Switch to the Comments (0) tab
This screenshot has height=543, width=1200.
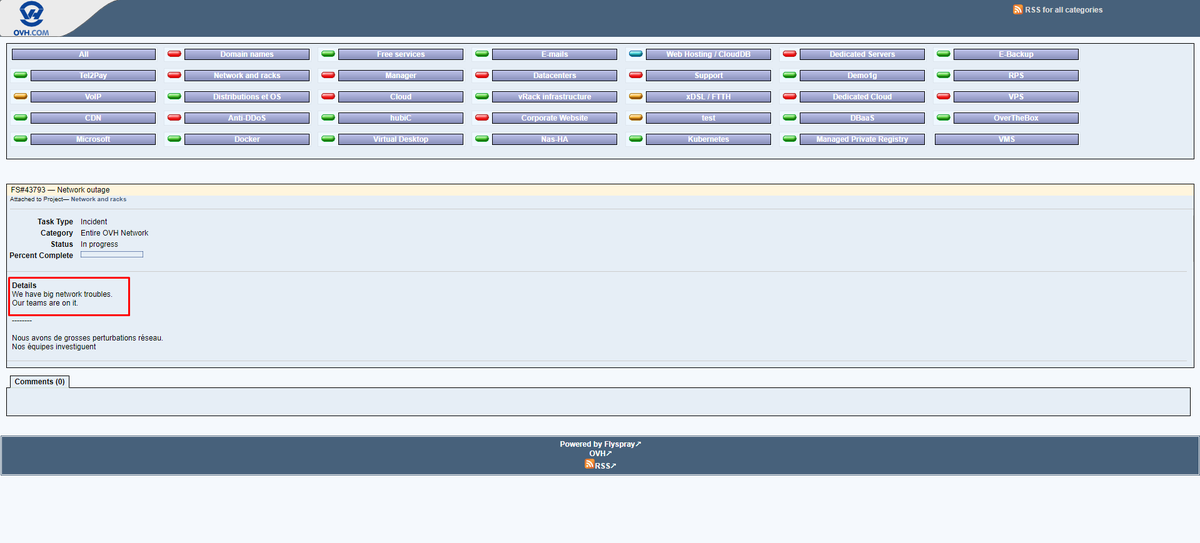click(x=39, y=381)
